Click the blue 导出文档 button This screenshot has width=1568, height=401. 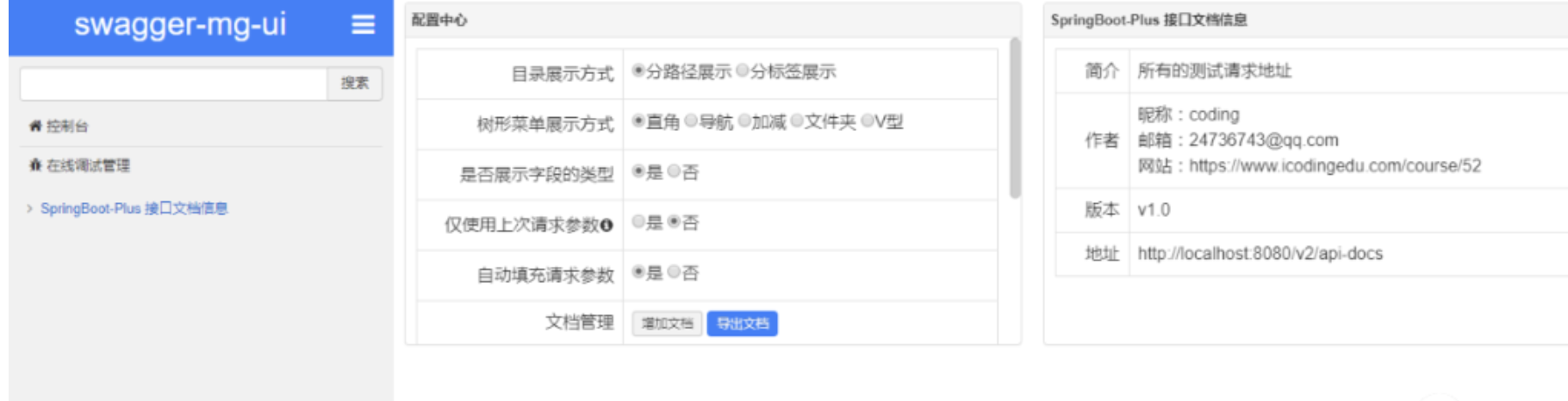click(742, 324)
